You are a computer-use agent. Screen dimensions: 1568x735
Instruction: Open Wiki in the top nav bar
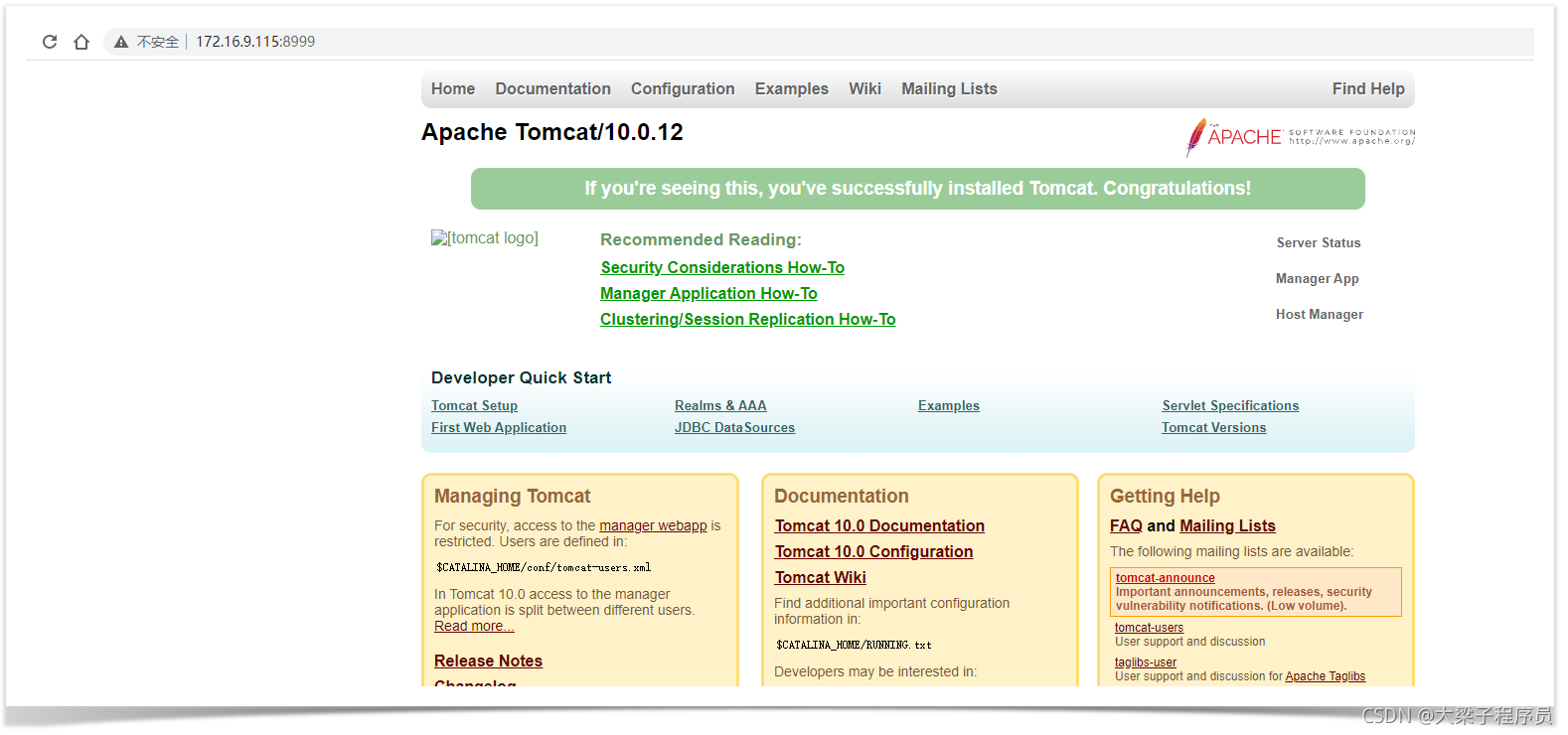[x=864, y=89]
